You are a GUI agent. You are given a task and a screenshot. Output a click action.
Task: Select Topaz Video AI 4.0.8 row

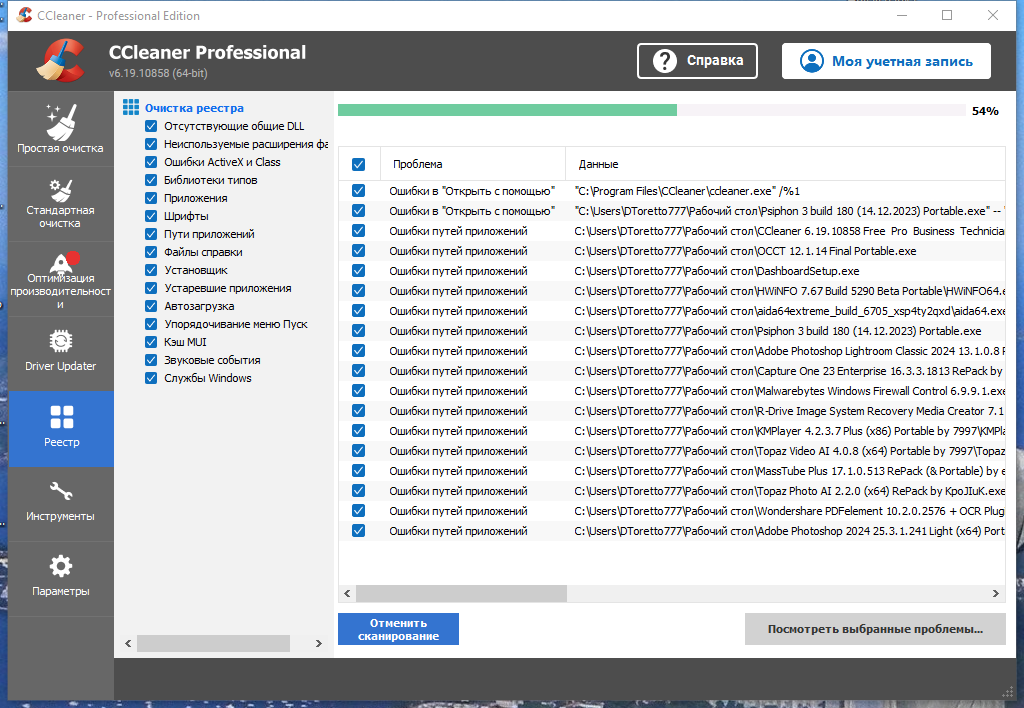click(x=672, y=451)
